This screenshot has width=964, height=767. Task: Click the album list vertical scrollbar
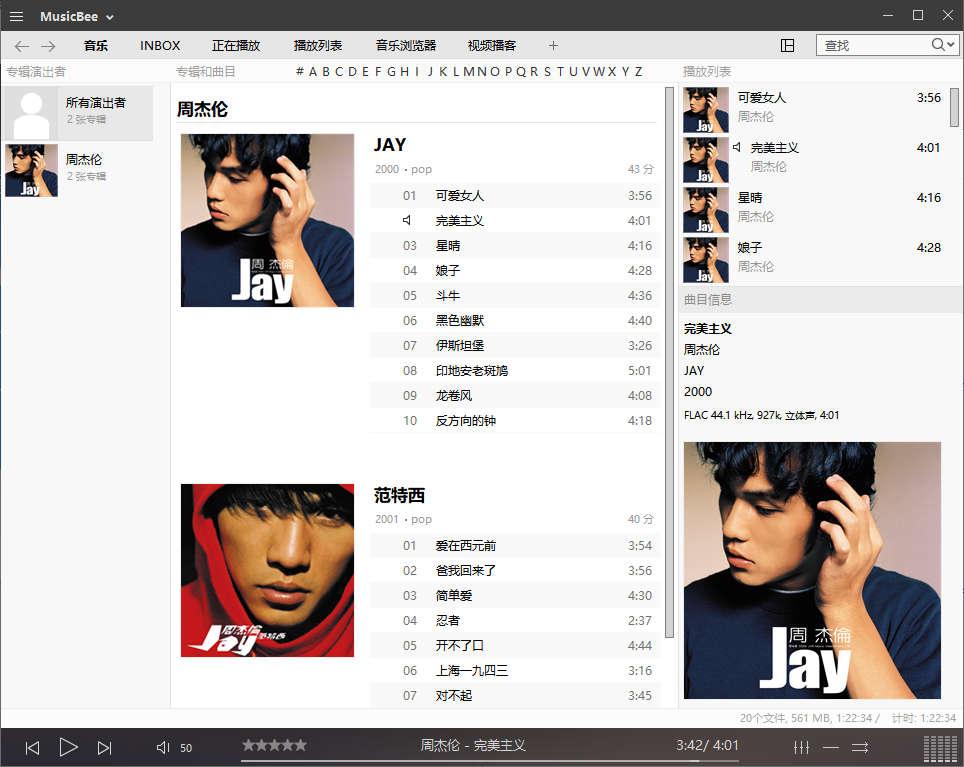click(670, 363)
